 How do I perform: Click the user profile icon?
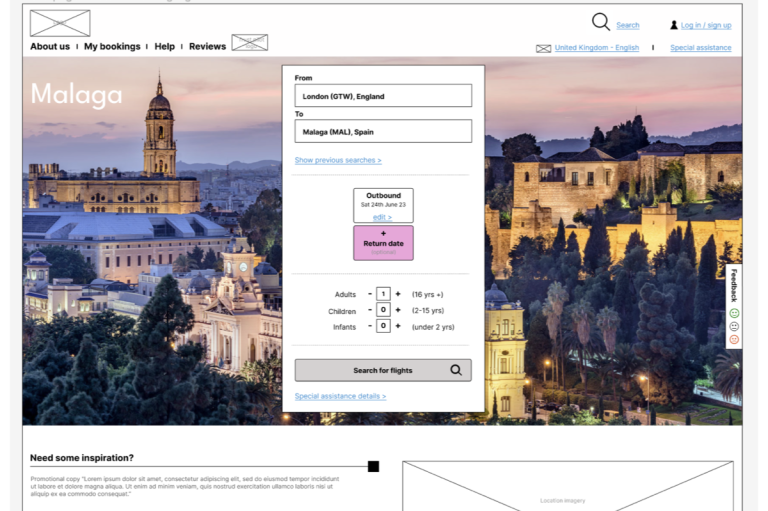(x=674, y=25)
